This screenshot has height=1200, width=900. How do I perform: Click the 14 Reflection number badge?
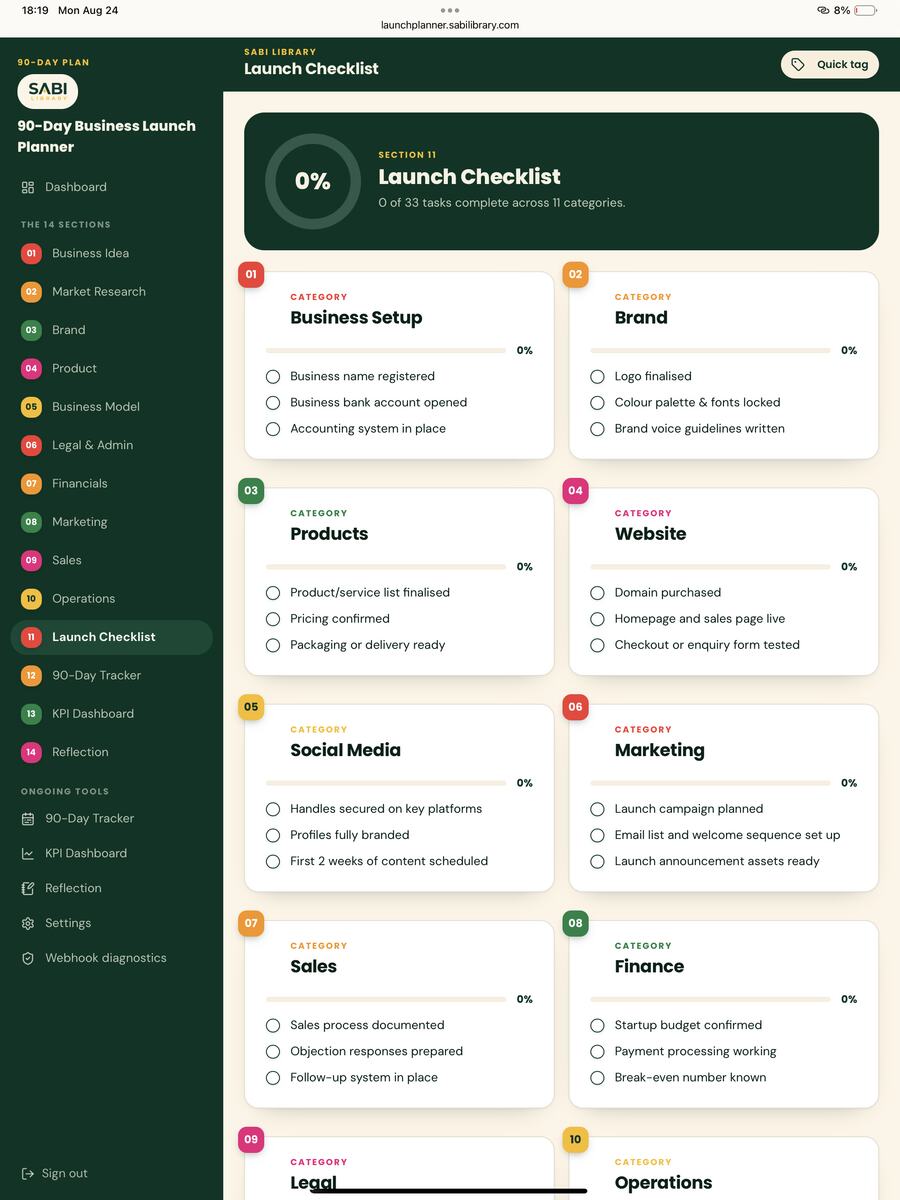coord(31,752)
